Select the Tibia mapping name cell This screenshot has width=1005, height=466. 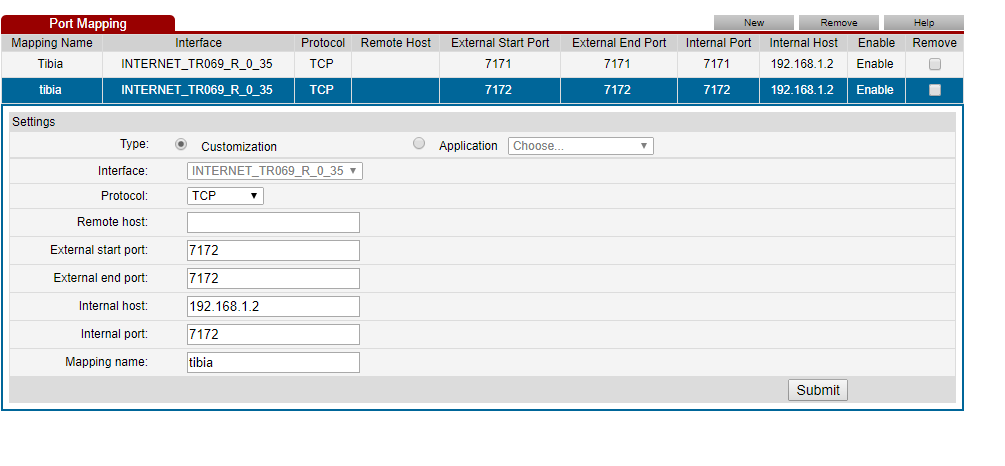(51, 64)
